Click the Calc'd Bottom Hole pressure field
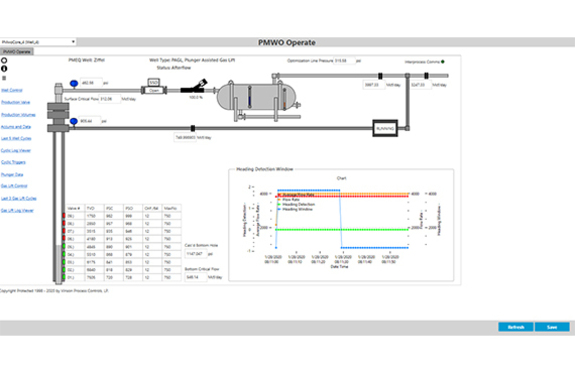The image size is (575, 373). (x=196, y=254)
